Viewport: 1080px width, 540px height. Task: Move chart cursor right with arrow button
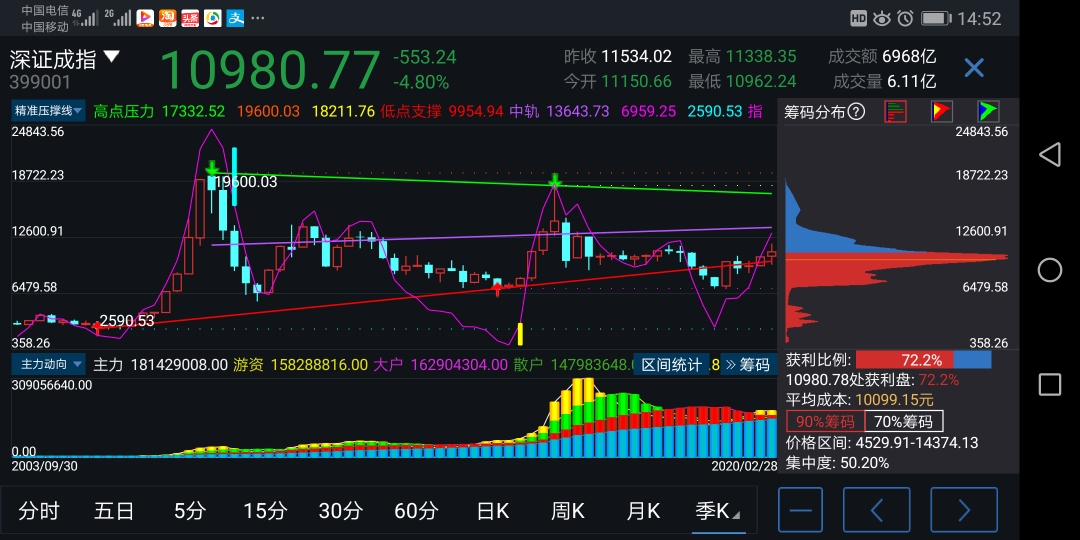(x=964, y=510)
